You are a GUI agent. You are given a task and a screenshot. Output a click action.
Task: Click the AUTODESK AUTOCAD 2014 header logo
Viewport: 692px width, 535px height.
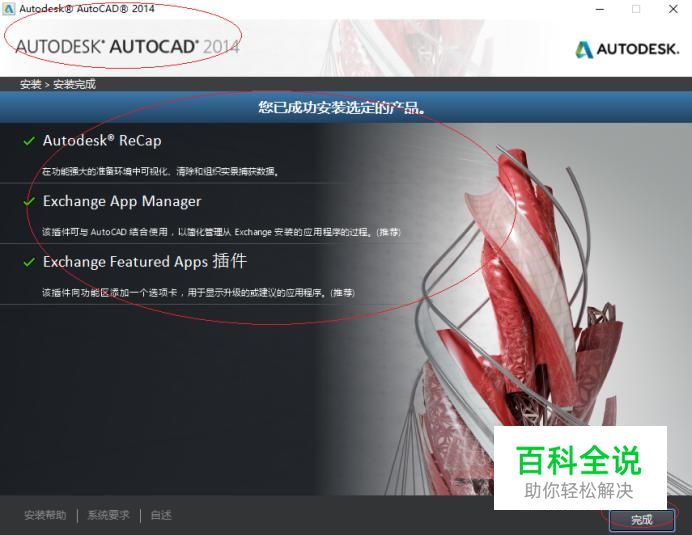point(128,47)
